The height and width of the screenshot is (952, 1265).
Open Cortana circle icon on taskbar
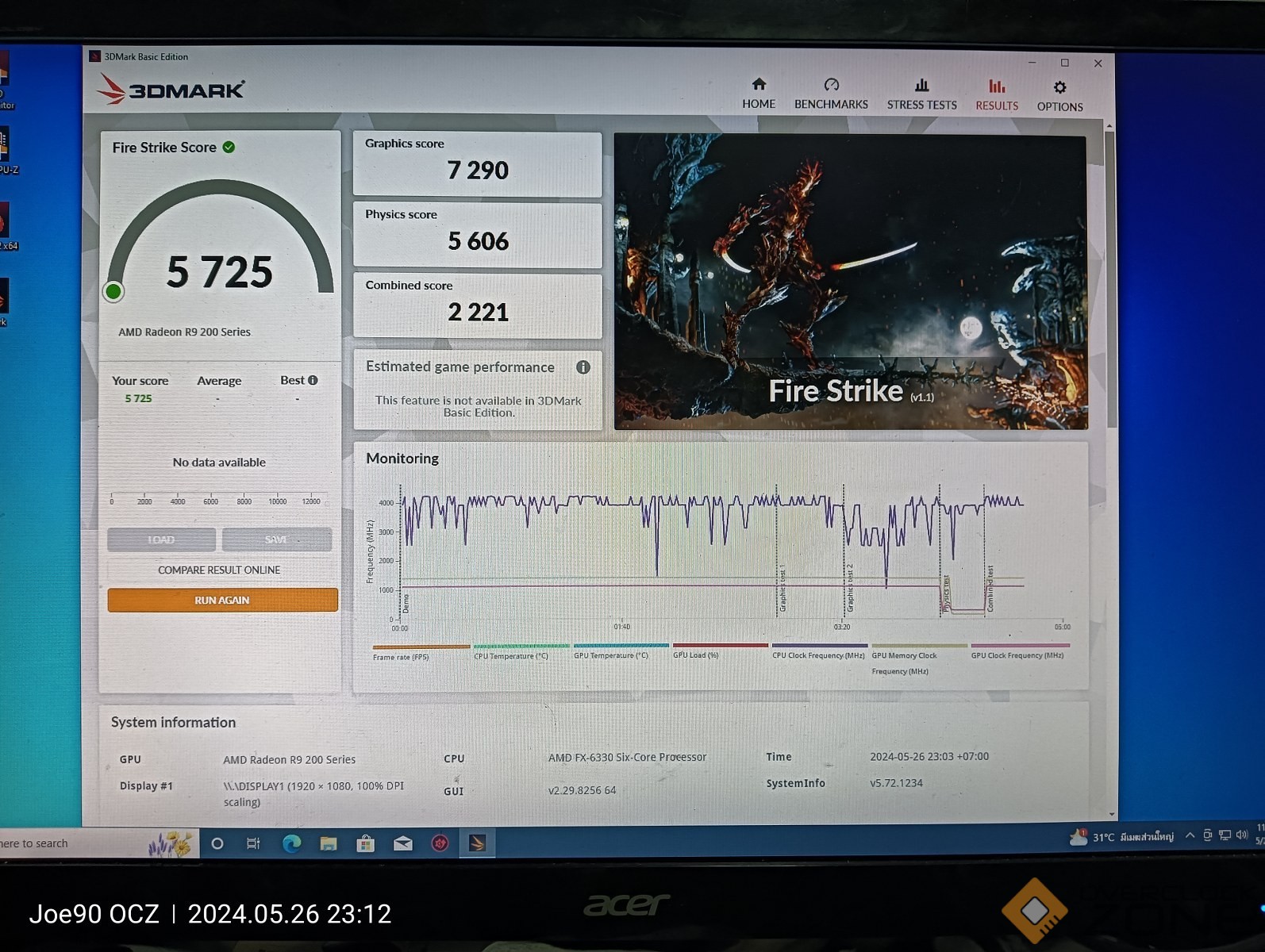point(217,843)
